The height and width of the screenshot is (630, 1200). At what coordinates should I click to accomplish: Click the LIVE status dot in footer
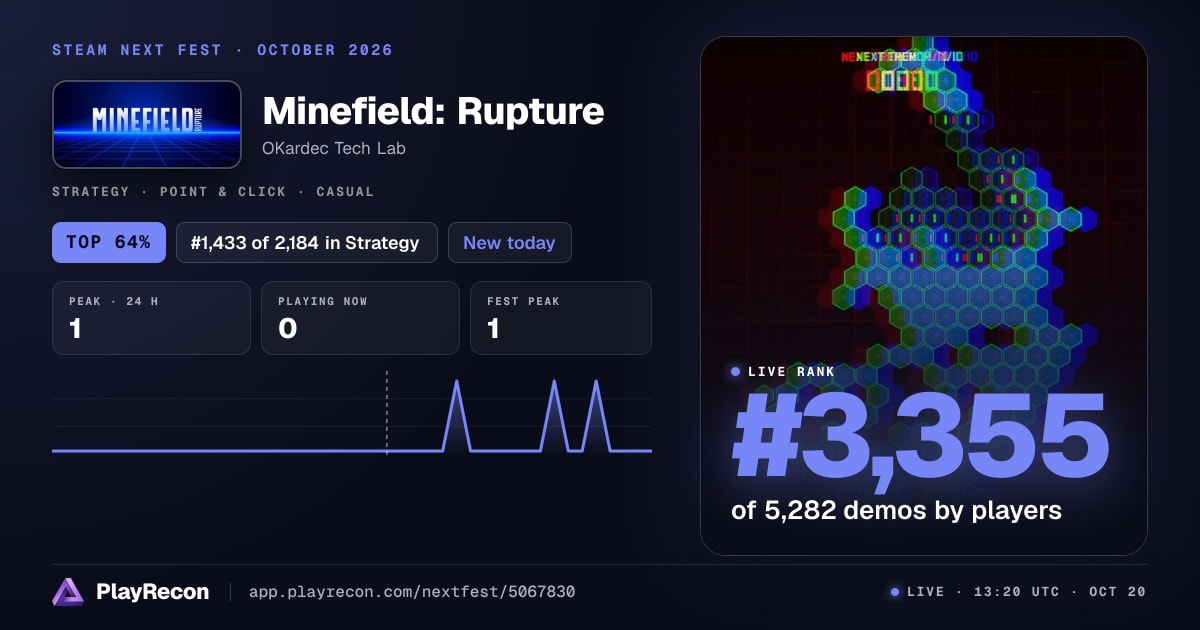(895, 592)
